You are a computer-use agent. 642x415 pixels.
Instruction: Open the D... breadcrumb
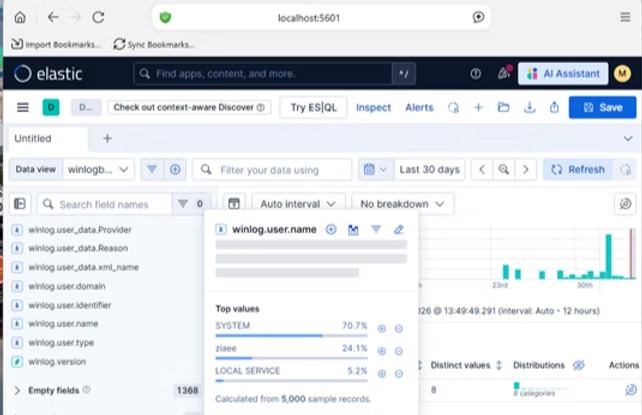pos(86,107)
